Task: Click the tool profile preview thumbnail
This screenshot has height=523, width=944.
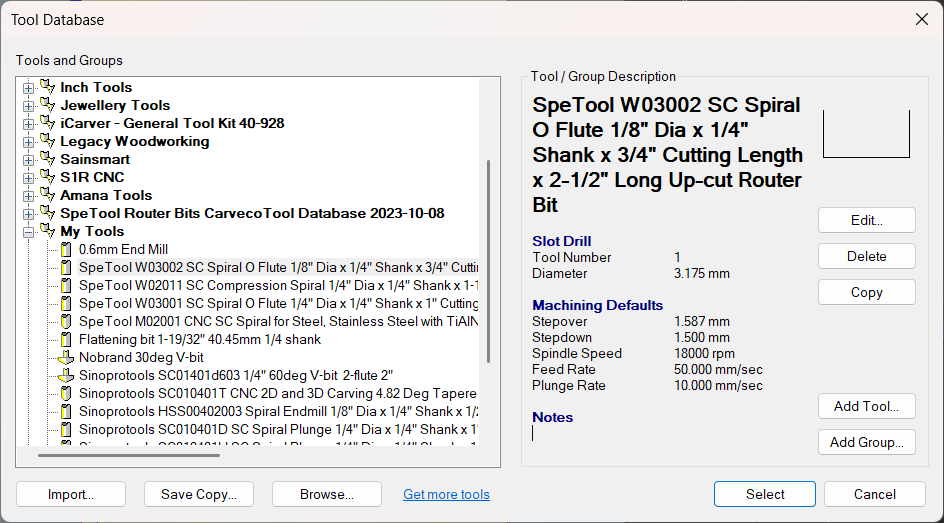Action: coord(866,134)
